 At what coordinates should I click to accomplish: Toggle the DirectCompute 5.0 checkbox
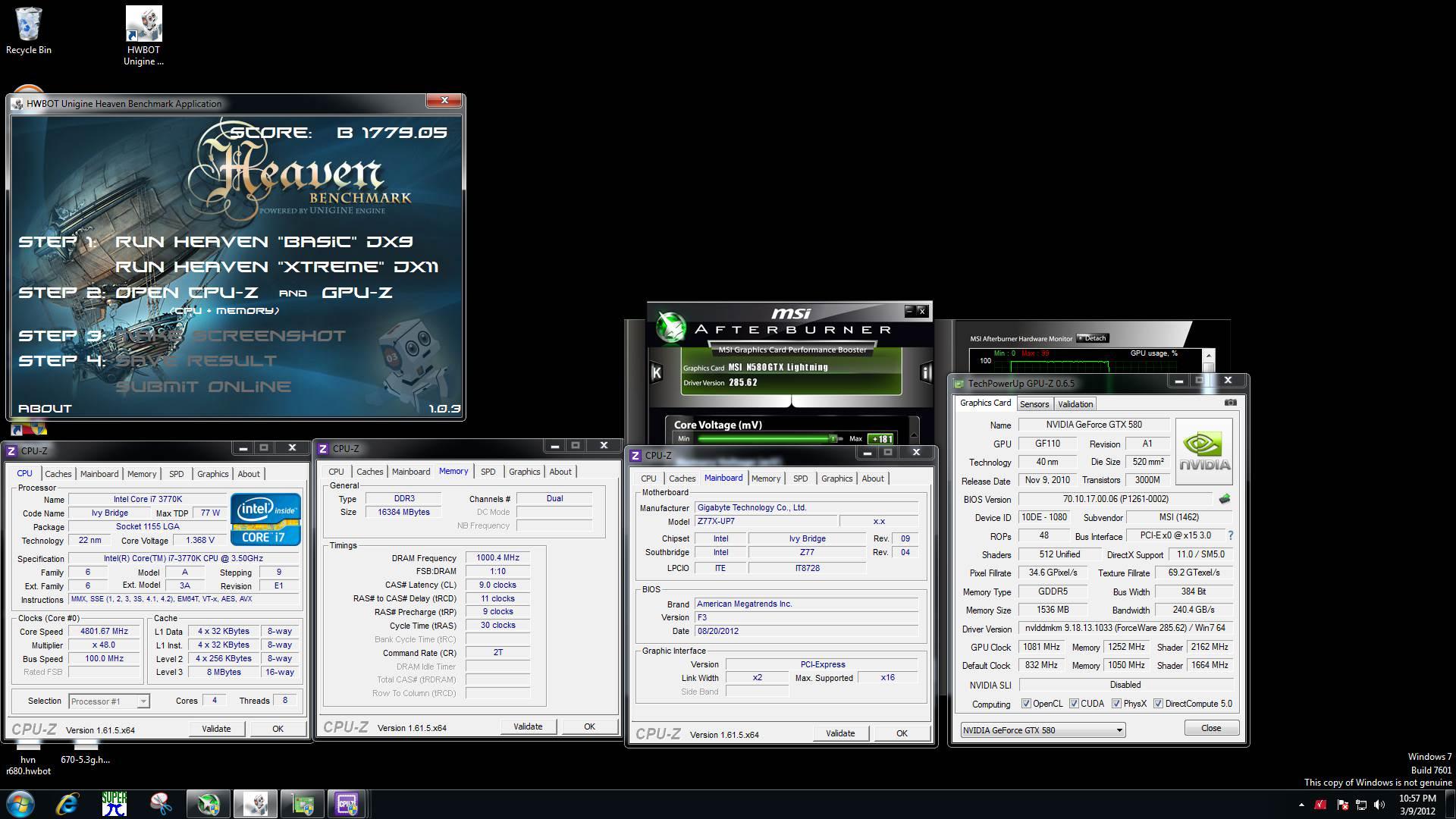click(1158, 704)
